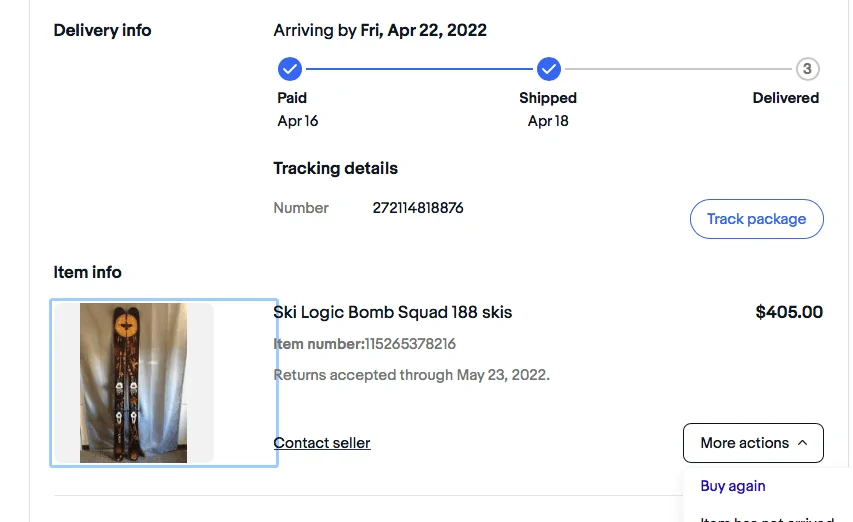Open the Contact seller link

coord(322,443)
